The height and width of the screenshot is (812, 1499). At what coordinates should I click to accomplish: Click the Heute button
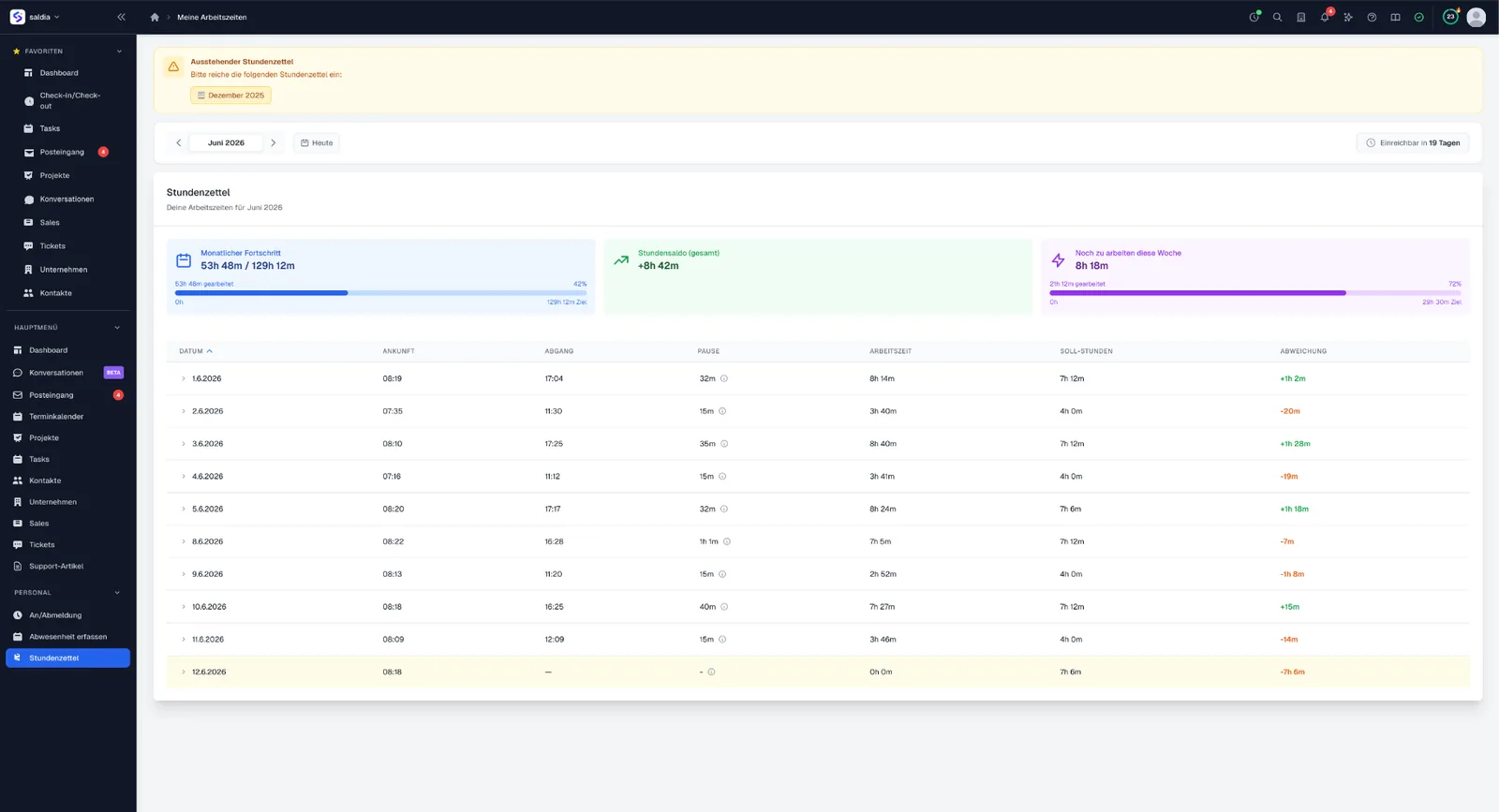(317, 143)
